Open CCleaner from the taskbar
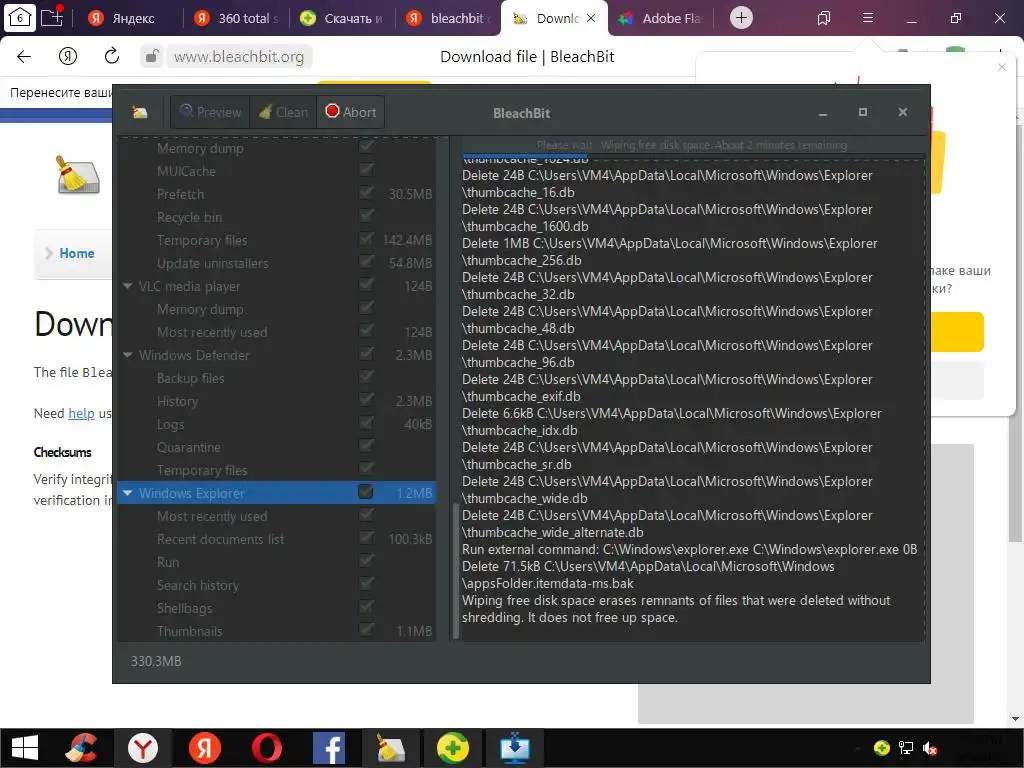 (x=82, y=748)
